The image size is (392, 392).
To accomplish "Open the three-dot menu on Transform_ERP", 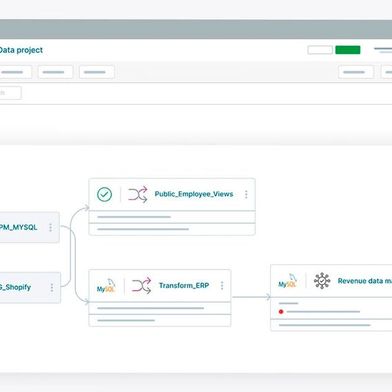I will [222, 285].
